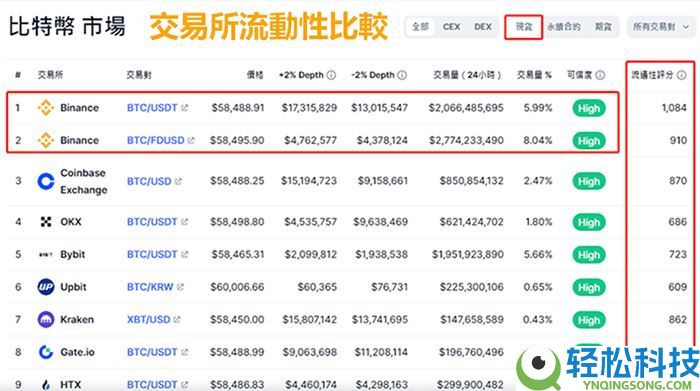Click the Kraken logo icon
This screenshot has width=700, height=391.
(46, 320)
